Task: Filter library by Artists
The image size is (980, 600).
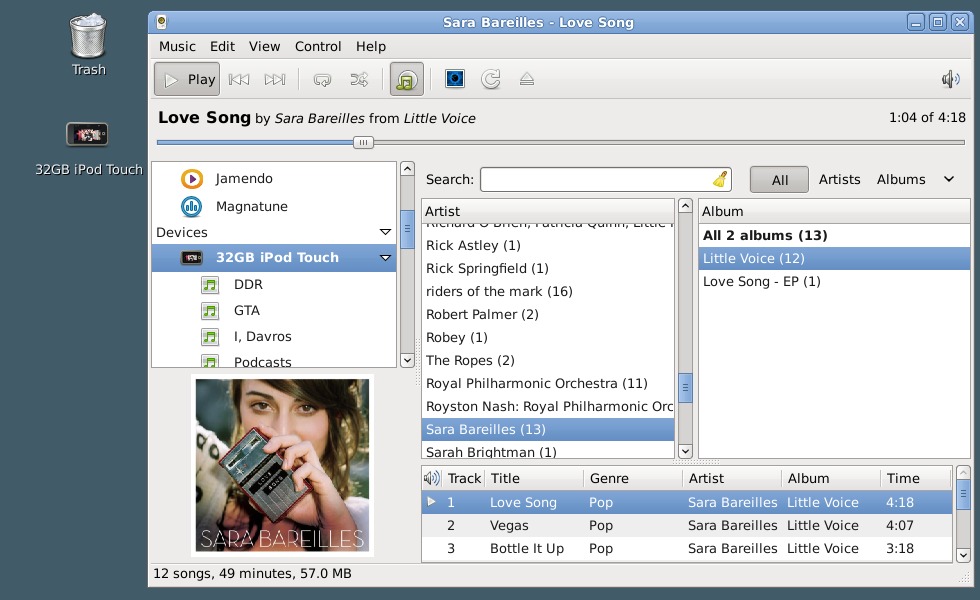Action: click(839, 179)
